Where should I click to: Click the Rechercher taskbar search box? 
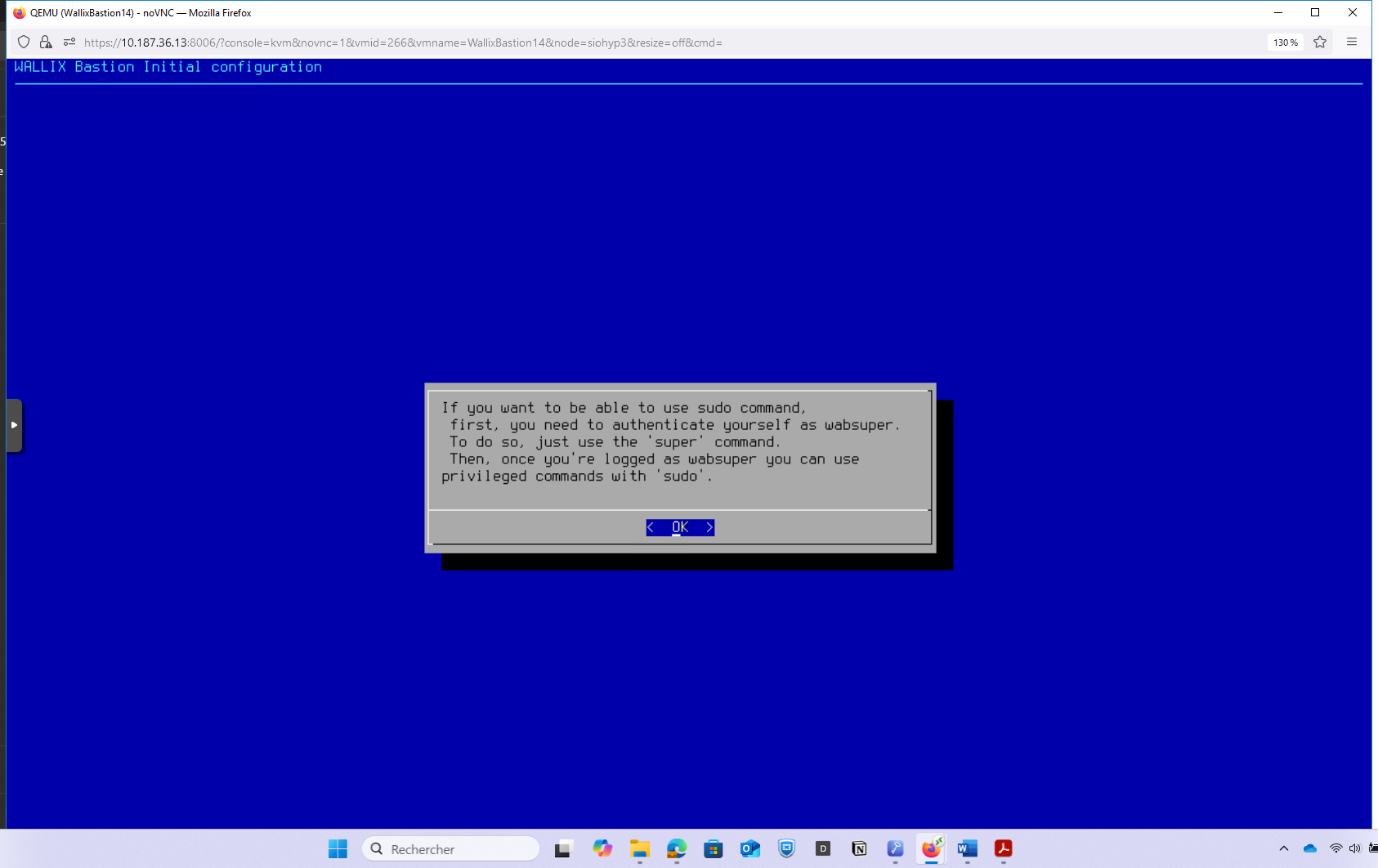[x=451, y=849]
